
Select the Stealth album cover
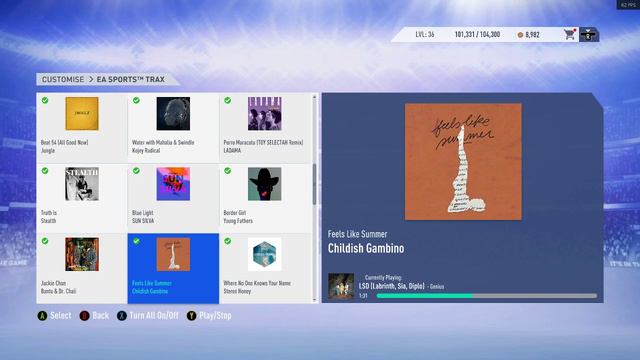82,184
